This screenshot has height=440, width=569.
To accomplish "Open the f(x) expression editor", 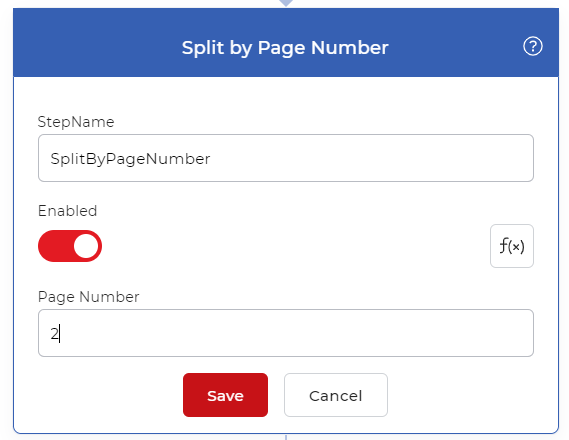I will point(512,246).
